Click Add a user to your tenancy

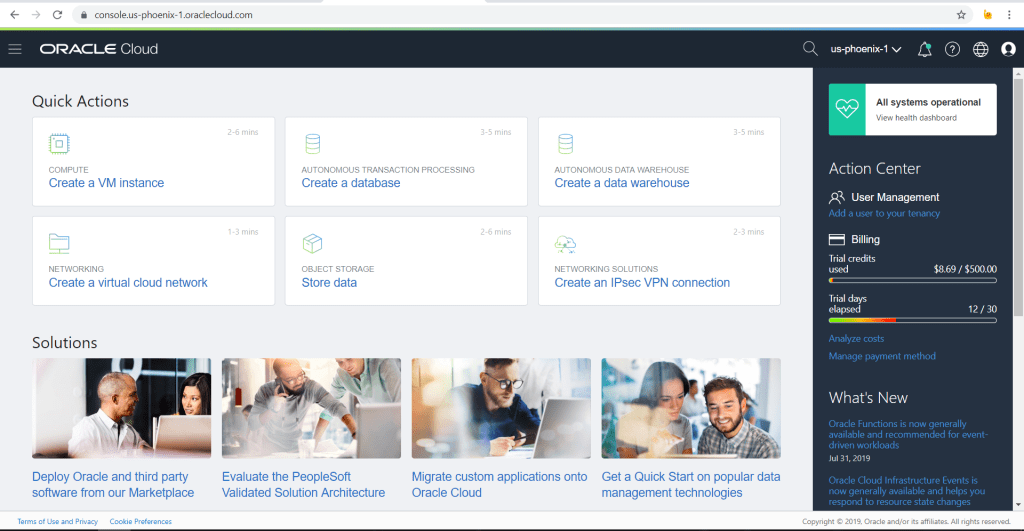tap(884, 213)
